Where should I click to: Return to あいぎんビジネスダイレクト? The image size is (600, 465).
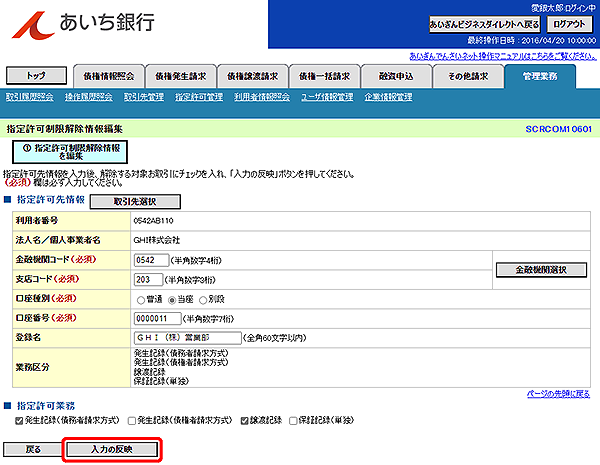484,24
